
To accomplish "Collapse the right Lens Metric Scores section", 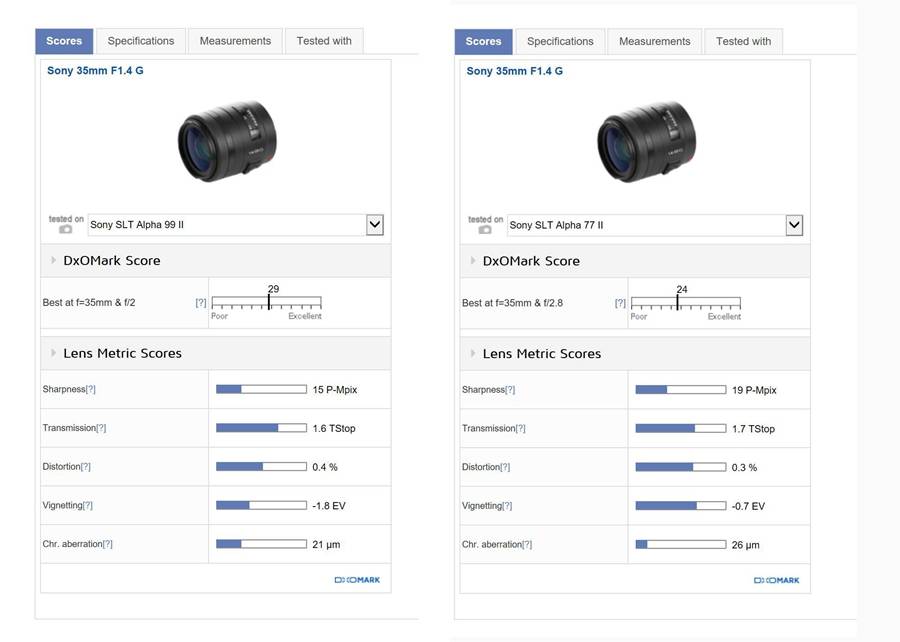I will point(473,353).
